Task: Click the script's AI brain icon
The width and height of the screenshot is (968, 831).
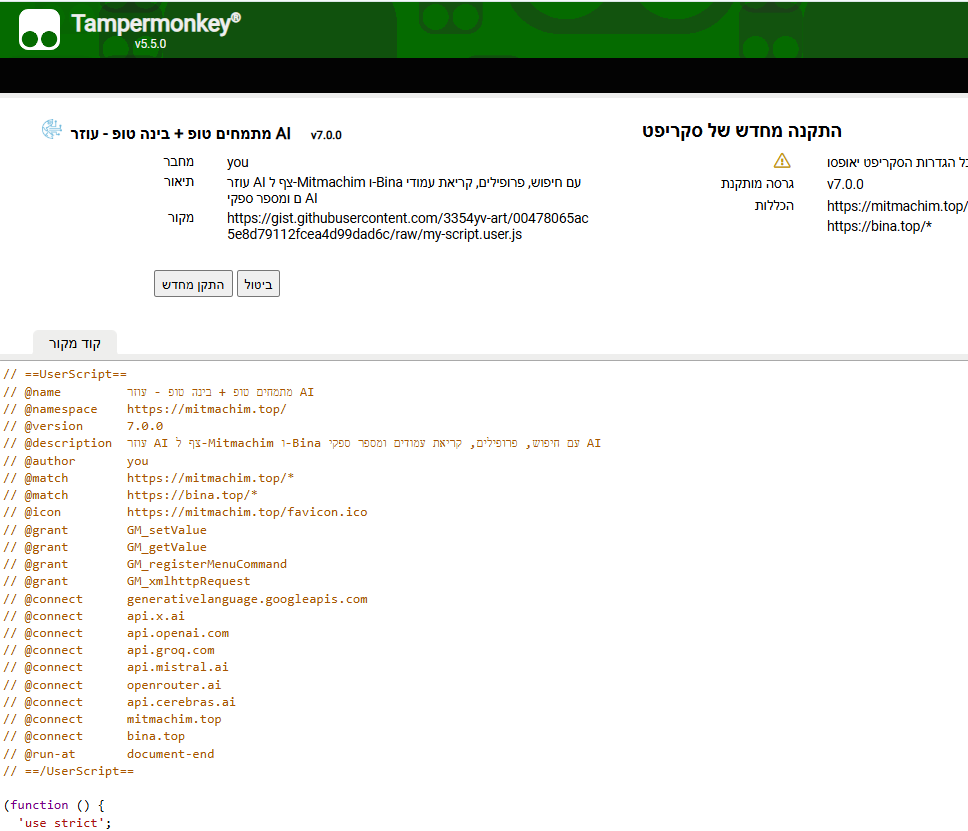Action: tap(52, 129)
